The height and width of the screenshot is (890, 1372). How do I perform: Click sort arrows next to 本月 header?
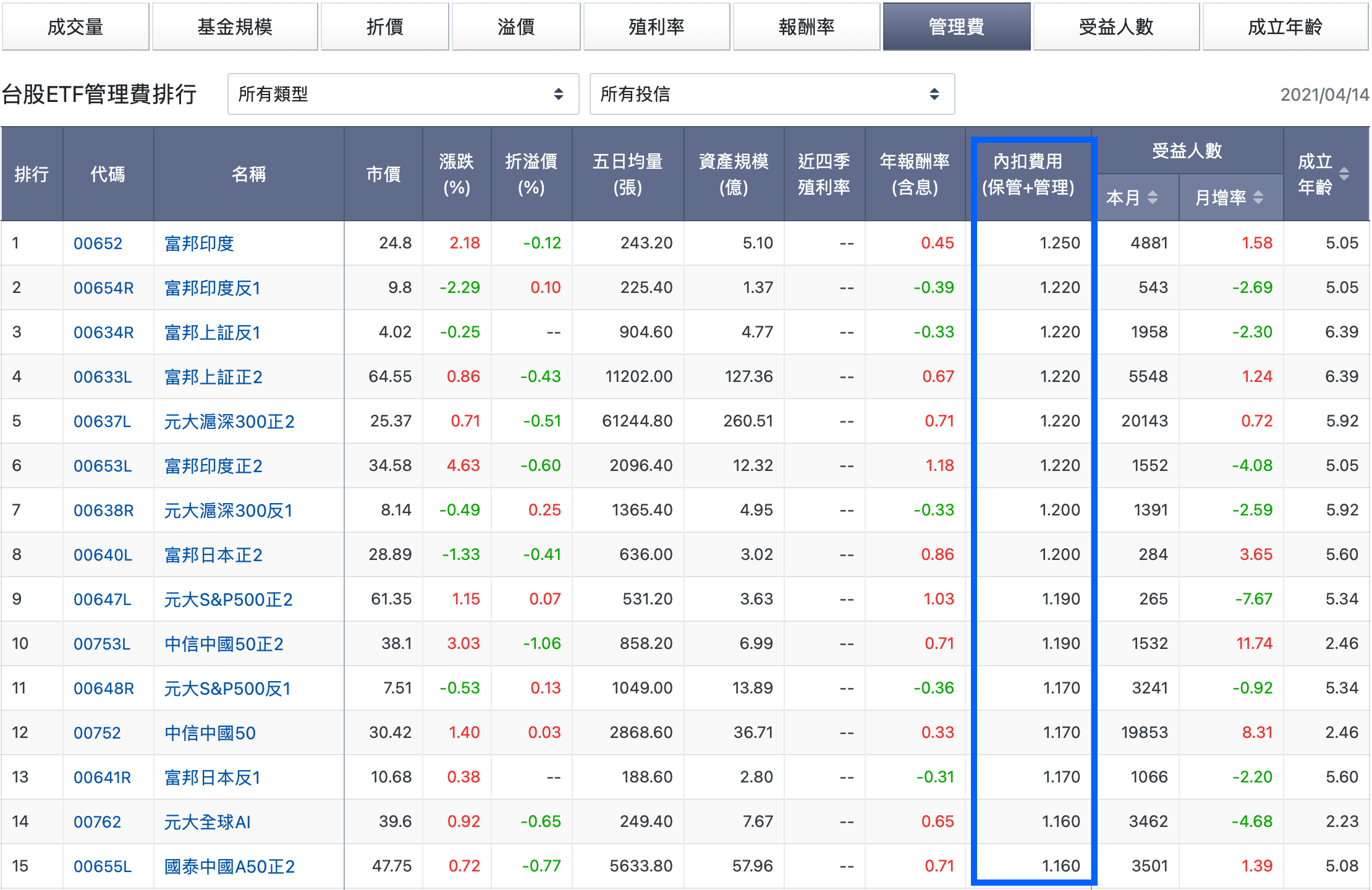(x=1152, y=198)
